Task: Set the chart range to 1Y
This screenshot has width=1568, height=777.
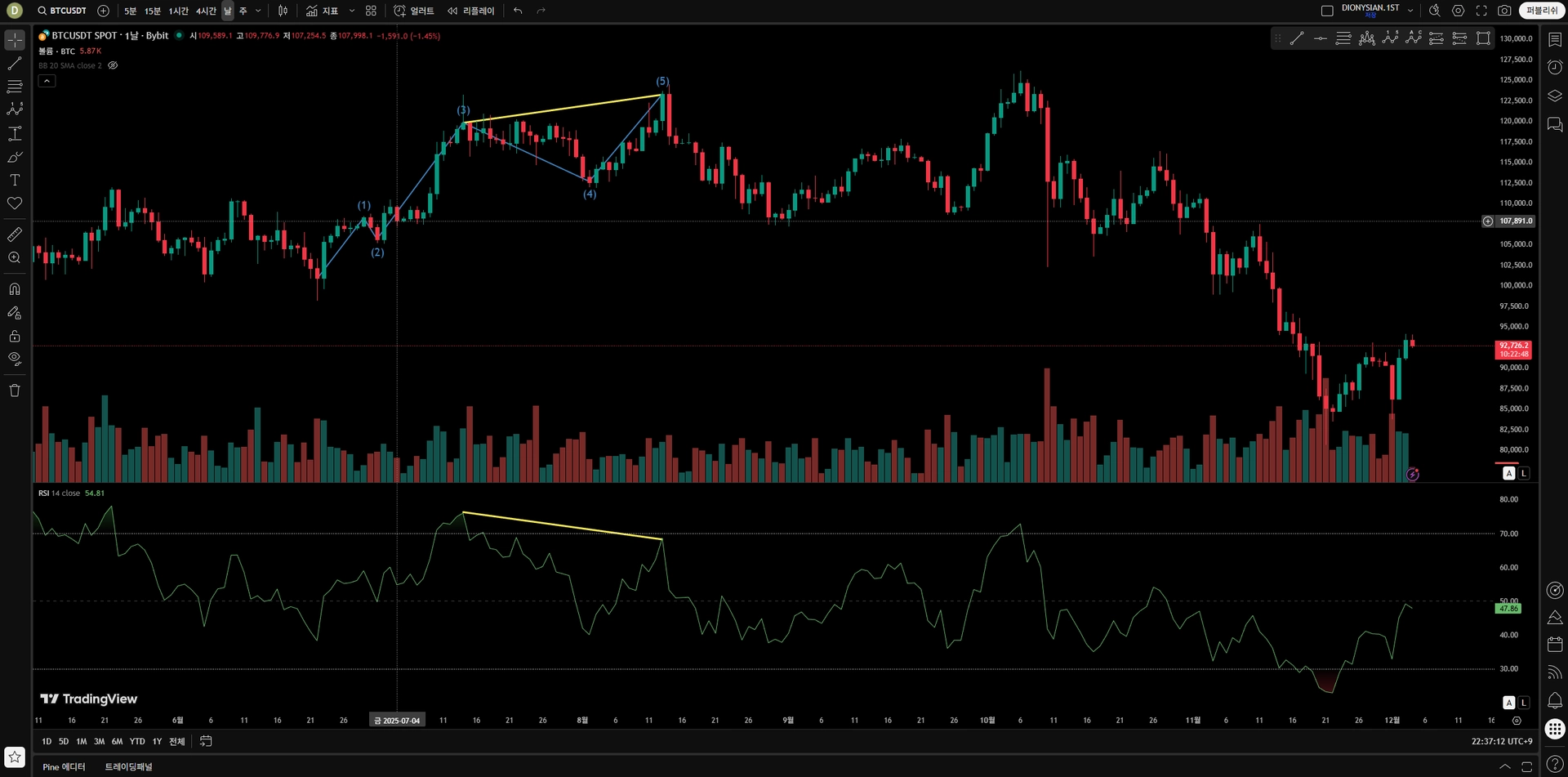Action: tap(157, 742)
